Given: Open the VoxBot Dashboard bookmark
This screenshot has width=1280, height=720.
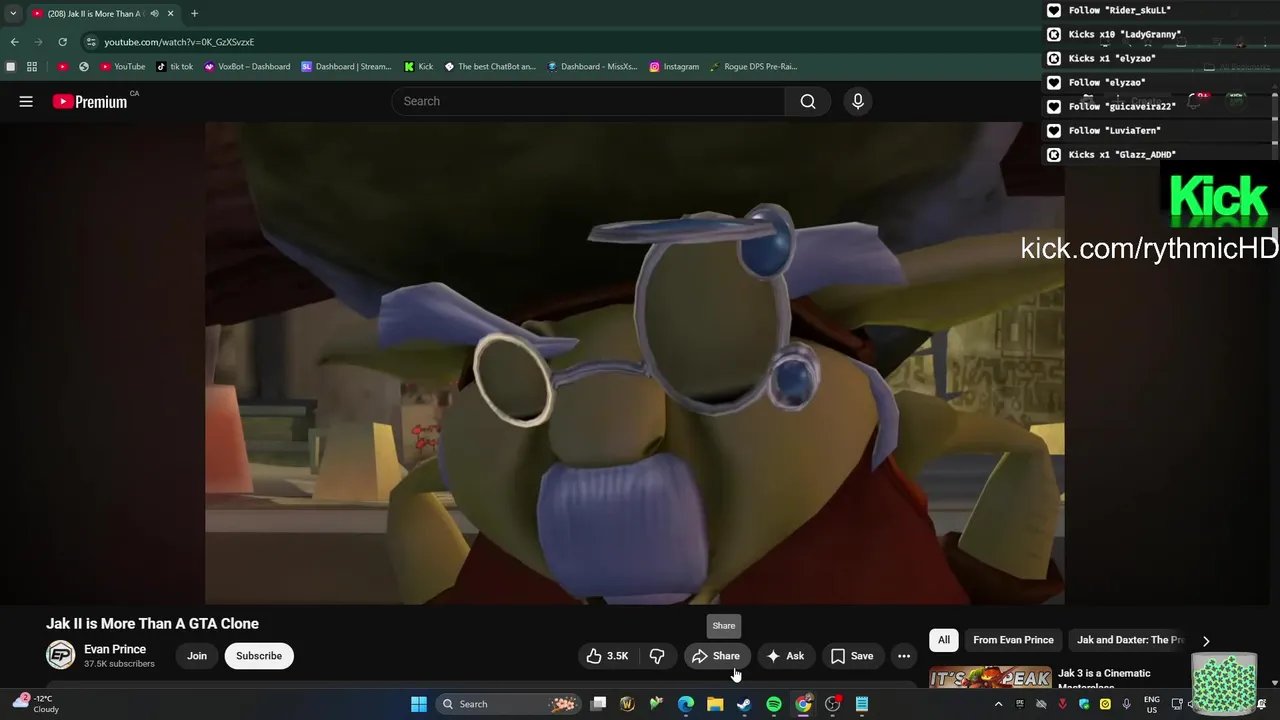Looking at the screenshot, I should point(247,67).
